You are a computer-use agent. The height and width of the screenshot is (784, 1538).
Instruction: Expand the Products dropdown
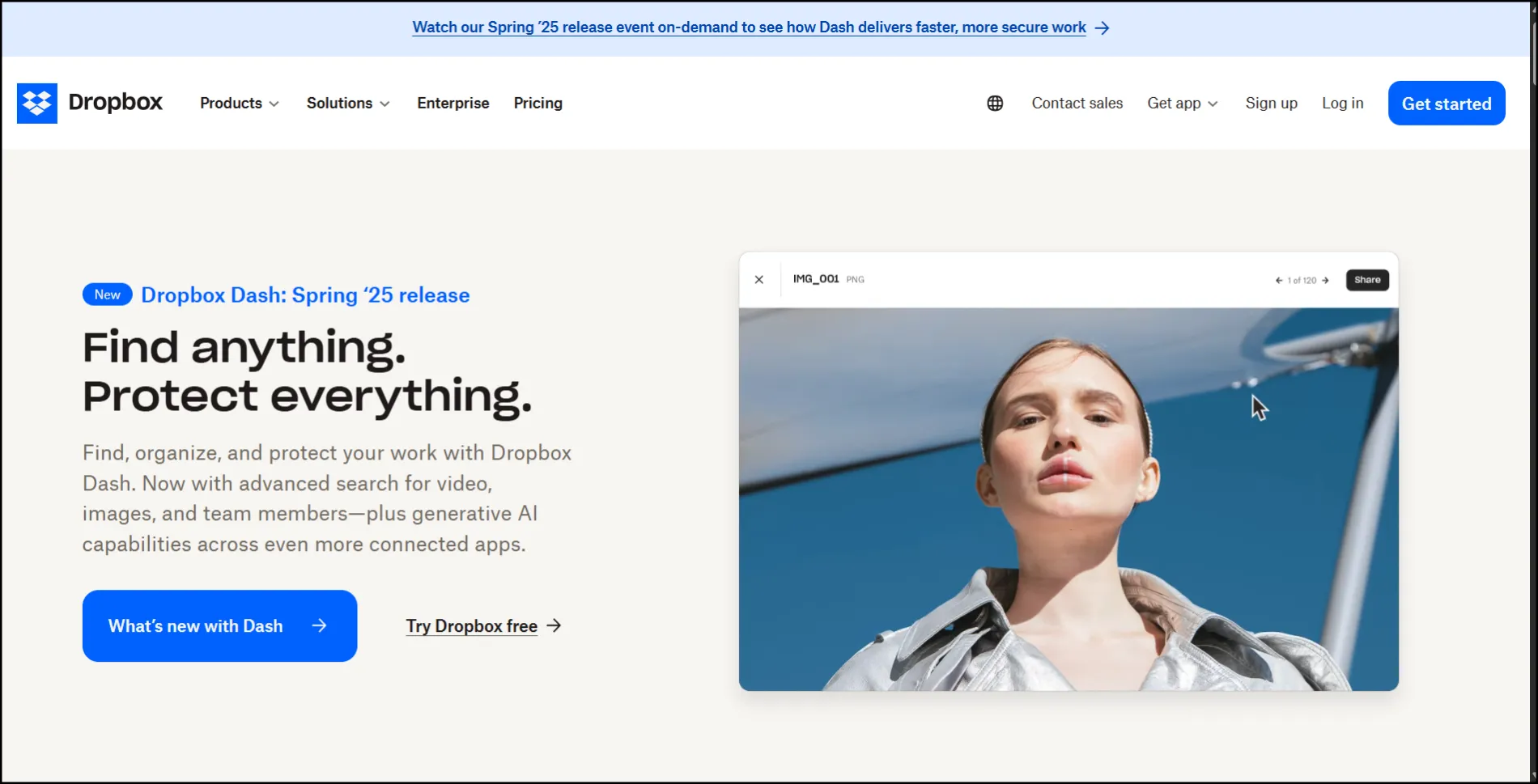coord(239,103)
